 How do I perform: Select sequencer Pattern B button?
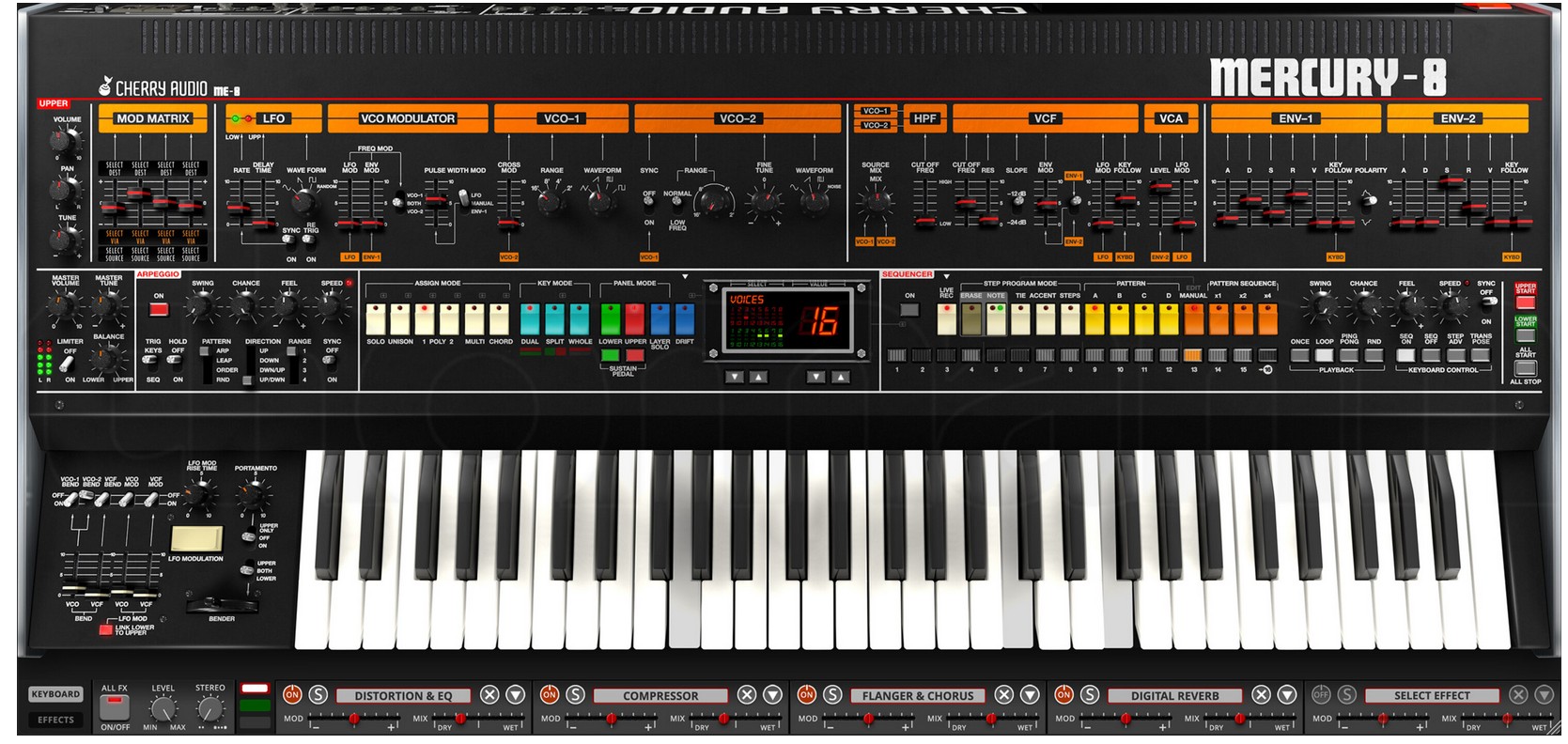click(x=1119, y=319)
